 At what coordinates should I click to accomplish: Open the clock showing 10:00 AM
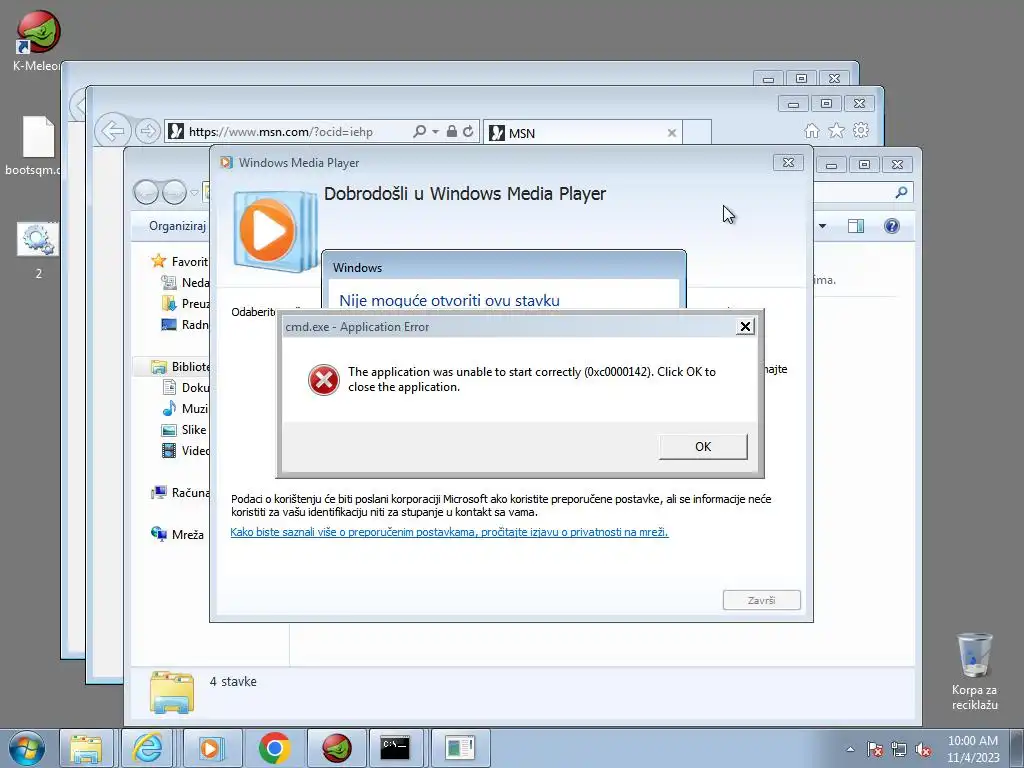973,748
